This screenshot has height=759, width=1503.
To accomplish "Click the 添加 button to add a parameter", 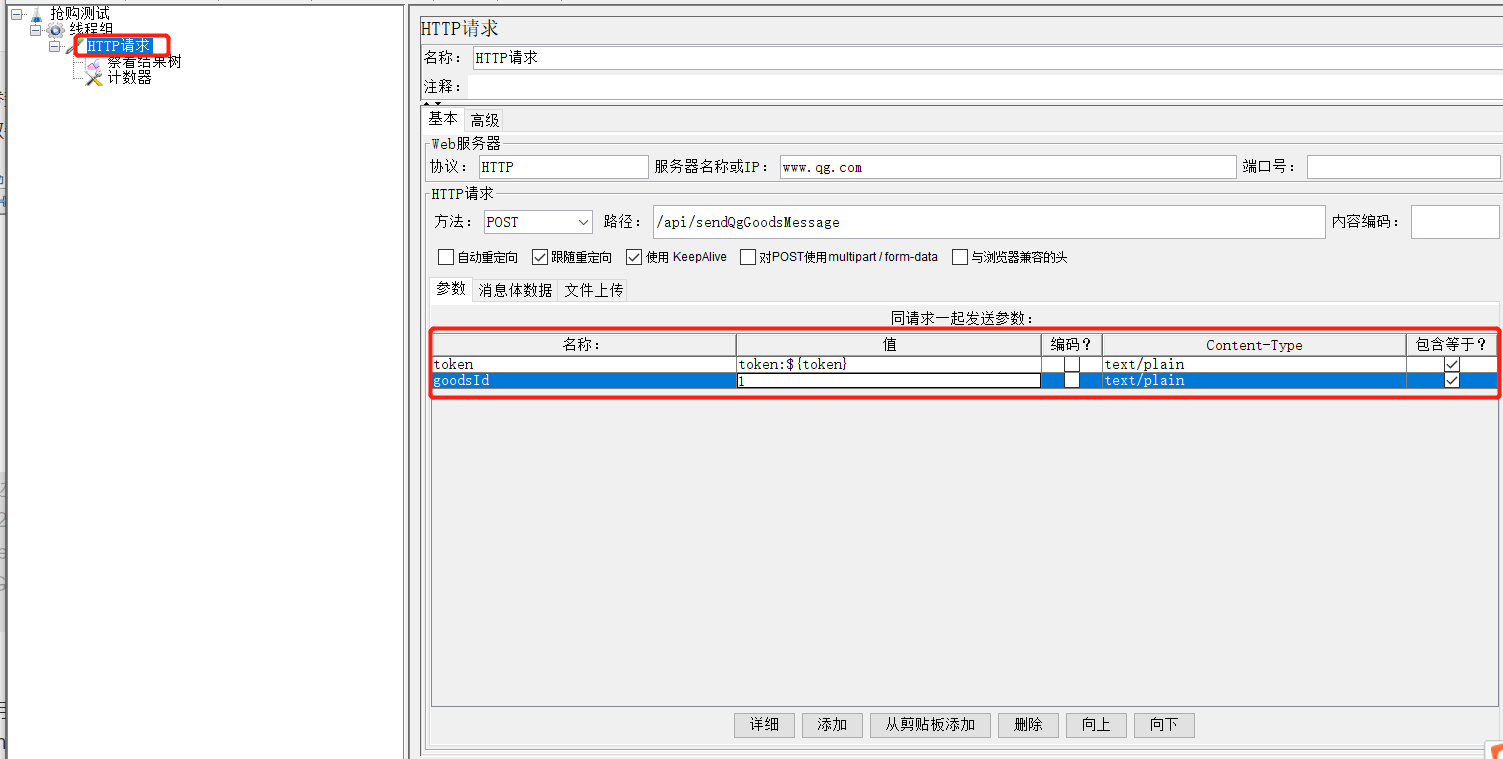I will pyautogui.click(x=831, y=725).
